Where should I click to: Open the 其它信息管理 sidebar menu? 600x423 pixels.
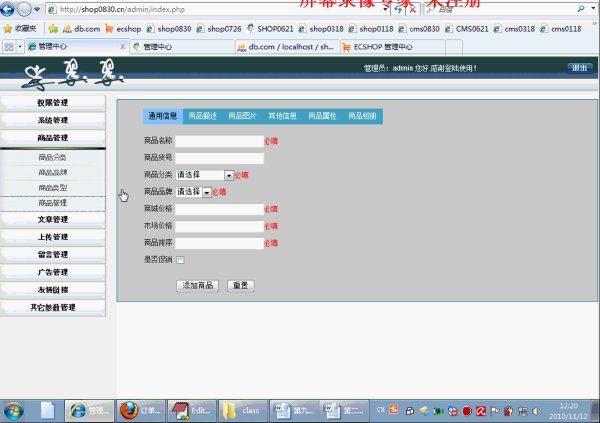tap(53, 307)
